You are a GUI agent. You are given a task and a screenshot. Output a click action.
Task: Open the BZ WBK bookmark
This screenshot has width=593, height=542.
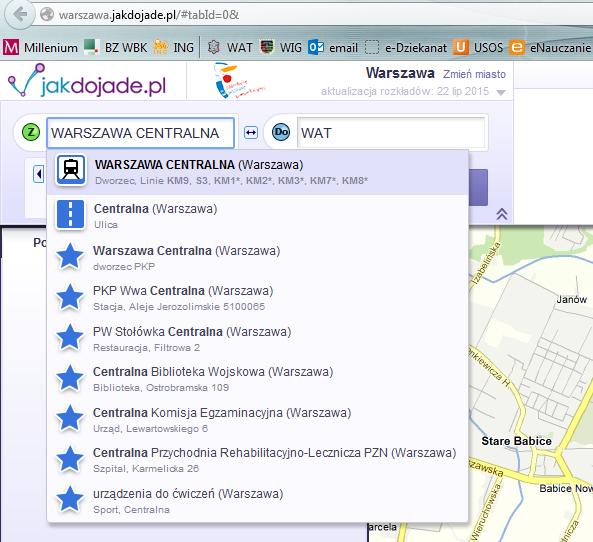(116, 48)
